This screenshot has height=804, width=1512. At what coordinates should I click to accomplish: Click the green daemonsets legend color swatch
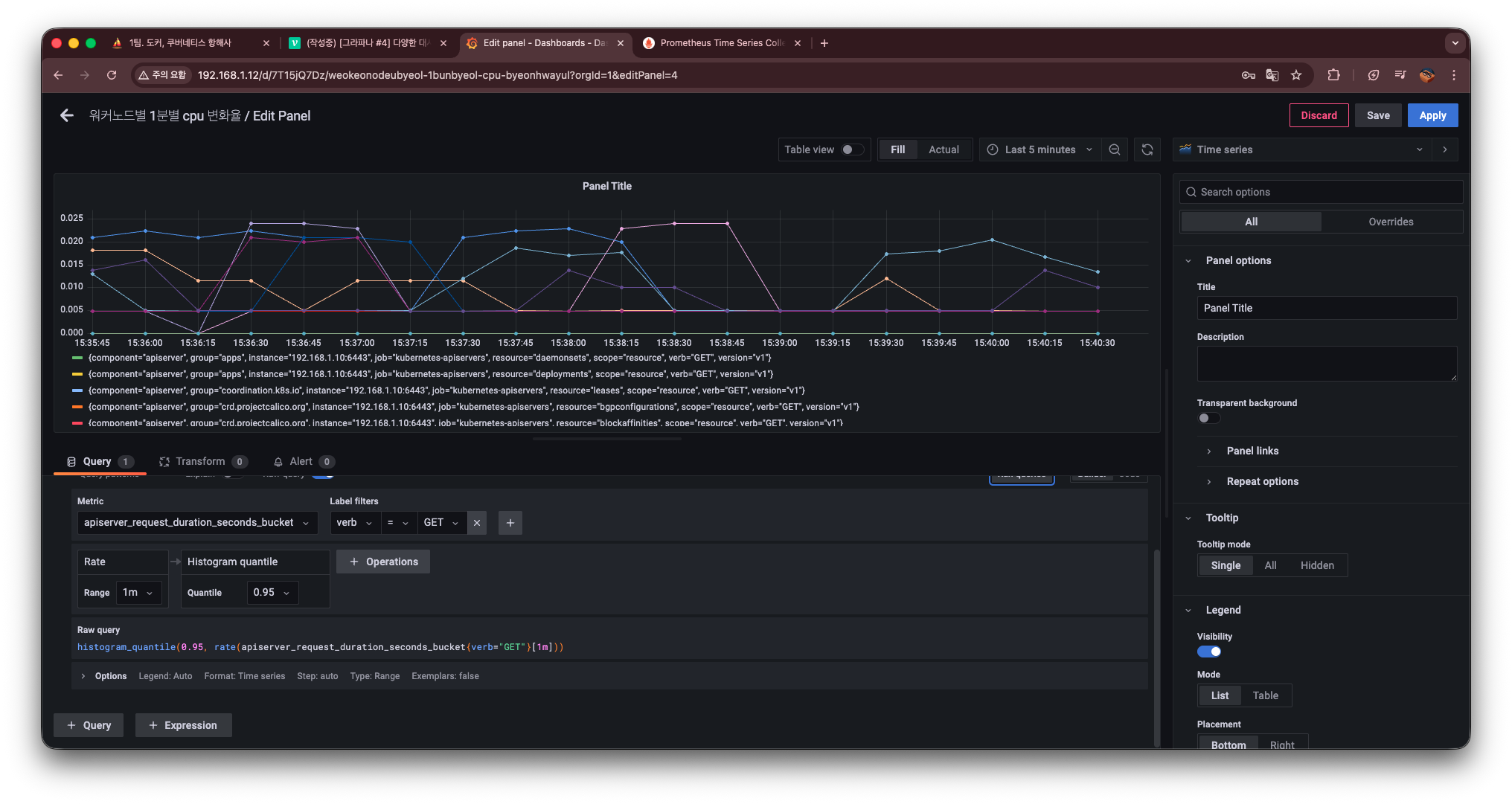[x=77, y=358]
